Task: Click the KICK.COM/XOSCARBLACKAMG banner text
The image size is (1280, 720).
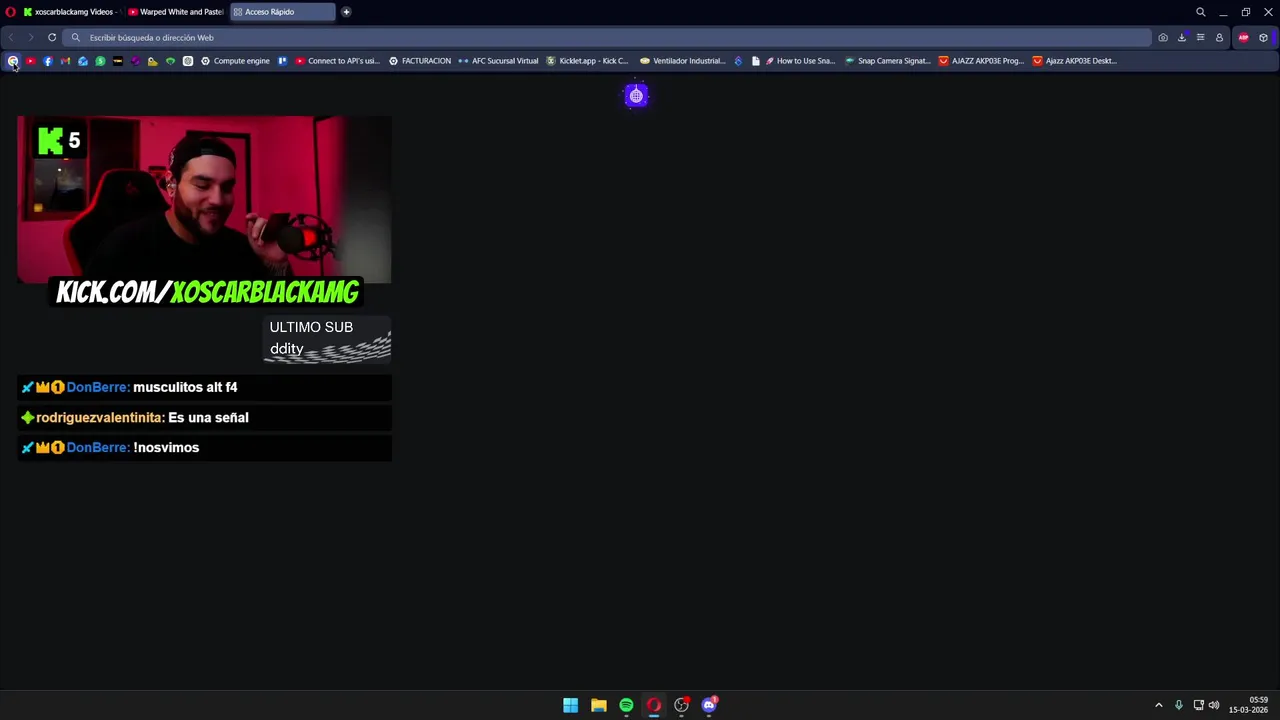Action: point(207,292)
